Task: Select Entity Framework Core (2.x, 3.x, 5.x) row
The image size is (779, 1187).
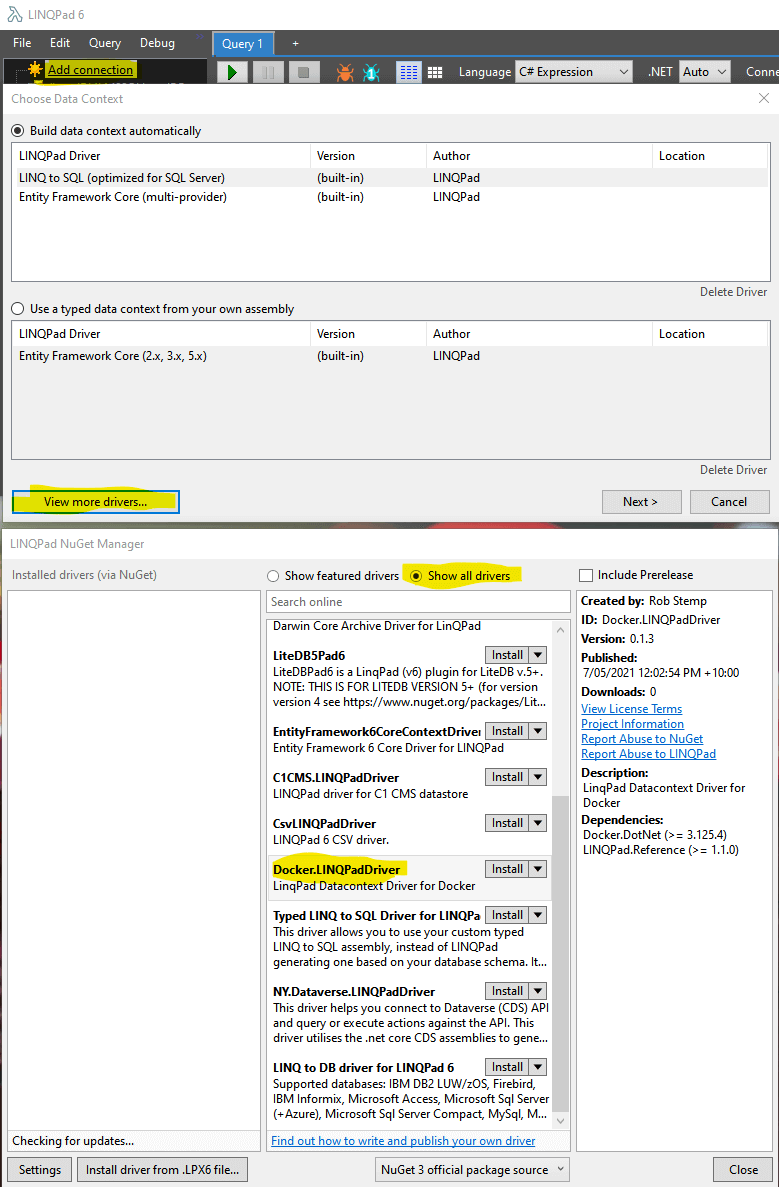Action: (393, 356)
